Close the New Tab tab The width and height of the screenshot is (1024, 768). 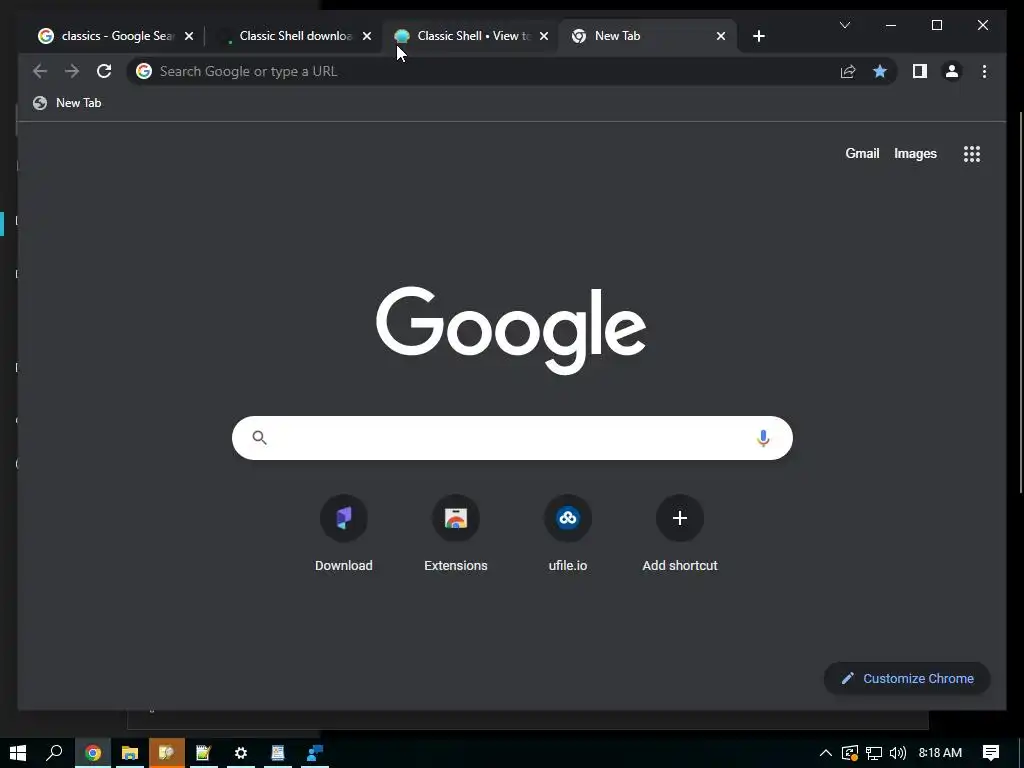721,36
